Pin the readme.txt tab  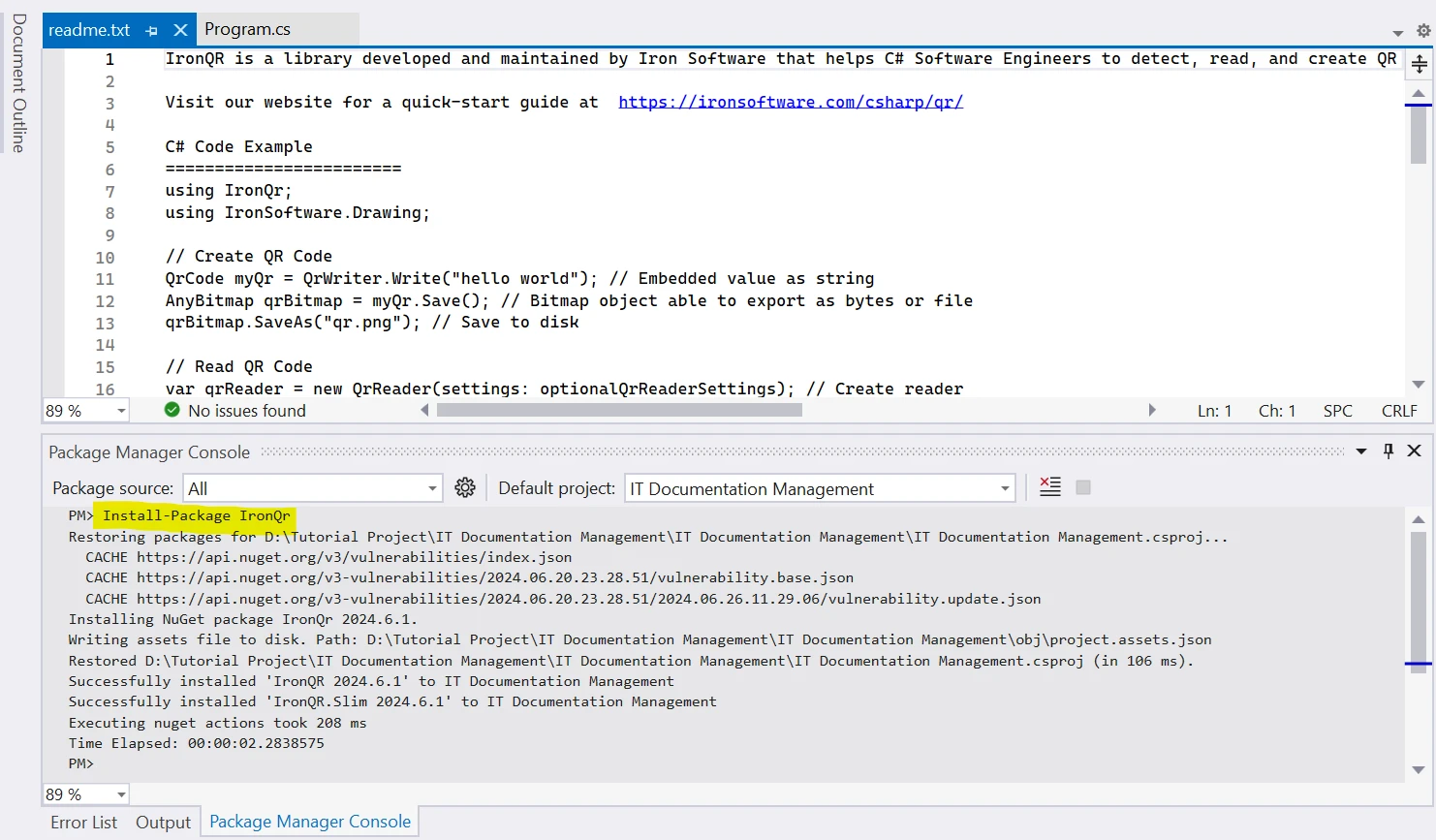pos(151,31)
